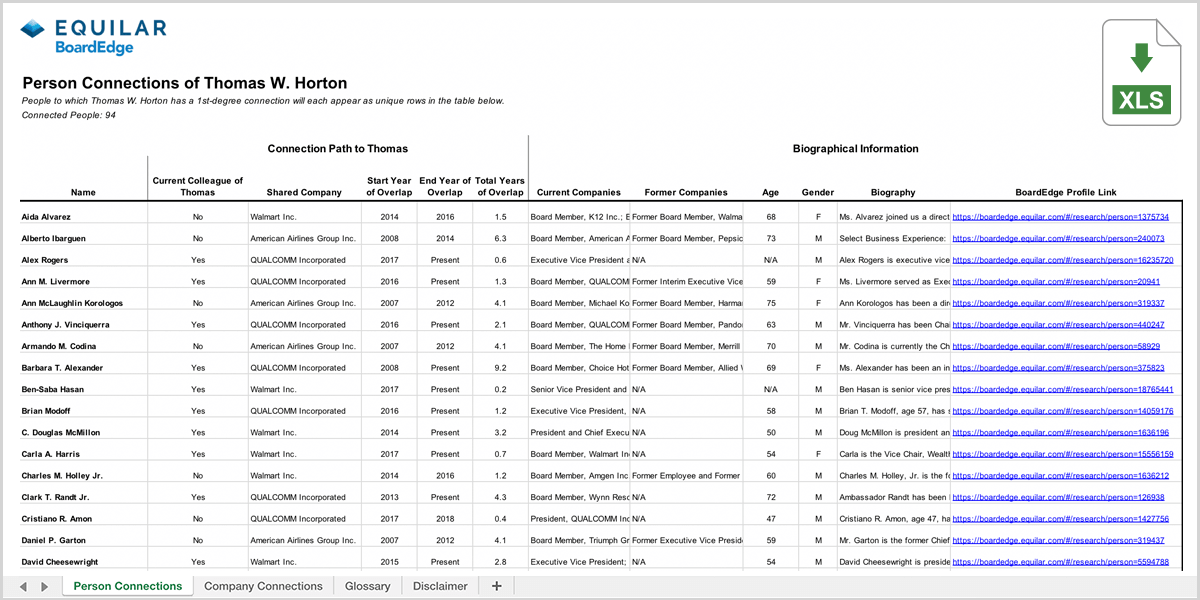
Task: Switch to Company Connections sheet tab
Action: coord(263,586)
